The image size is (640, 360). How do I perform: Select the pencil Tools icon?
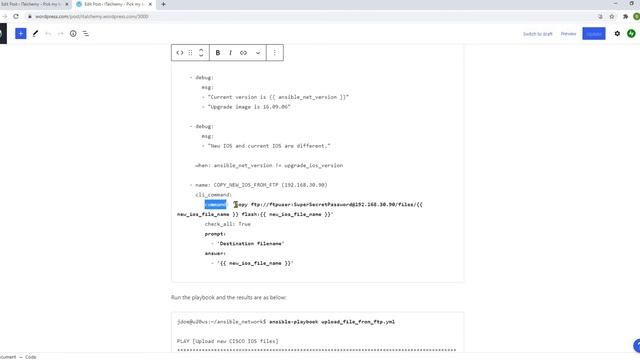(36, 33)
